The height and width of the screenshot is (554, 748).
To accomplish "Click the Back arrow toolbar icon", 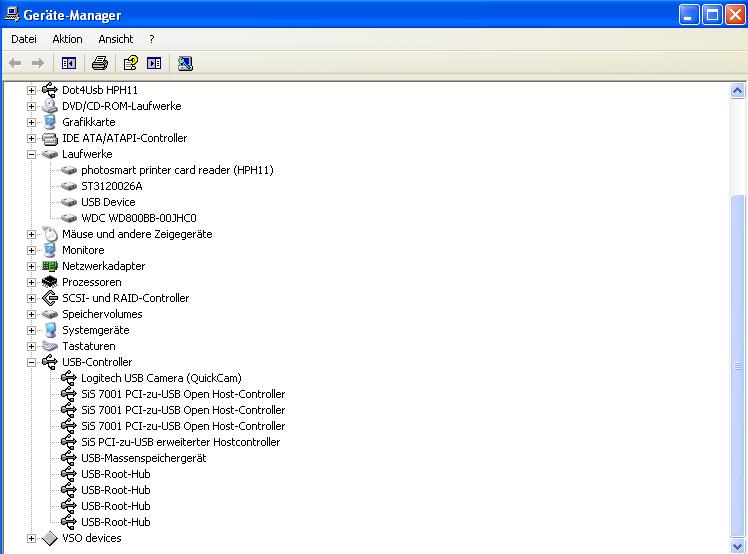I will point(15,63).
